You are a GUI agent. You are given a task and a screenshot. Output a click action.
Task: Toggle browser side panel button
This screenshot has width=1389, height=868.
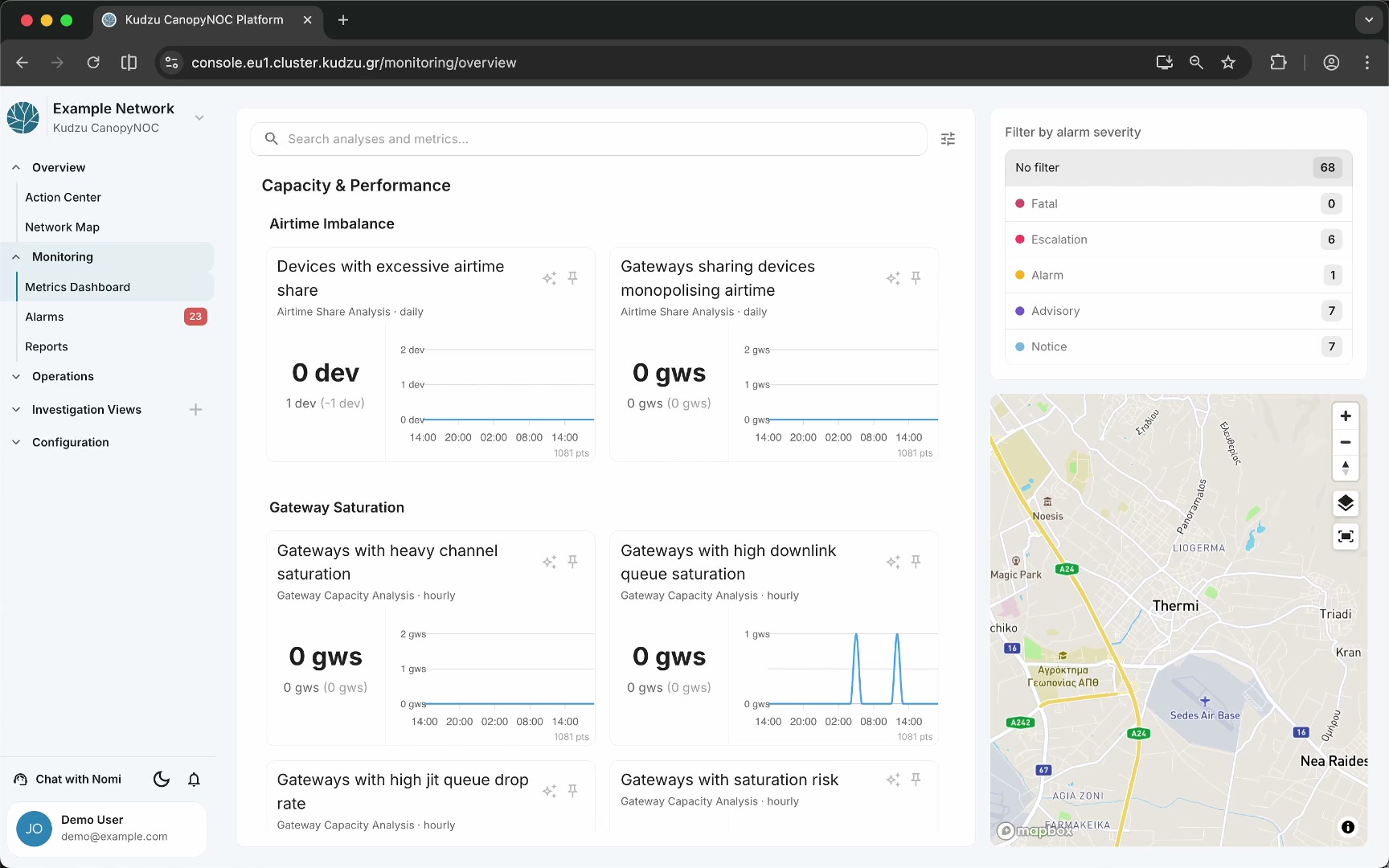click(129, 63)
